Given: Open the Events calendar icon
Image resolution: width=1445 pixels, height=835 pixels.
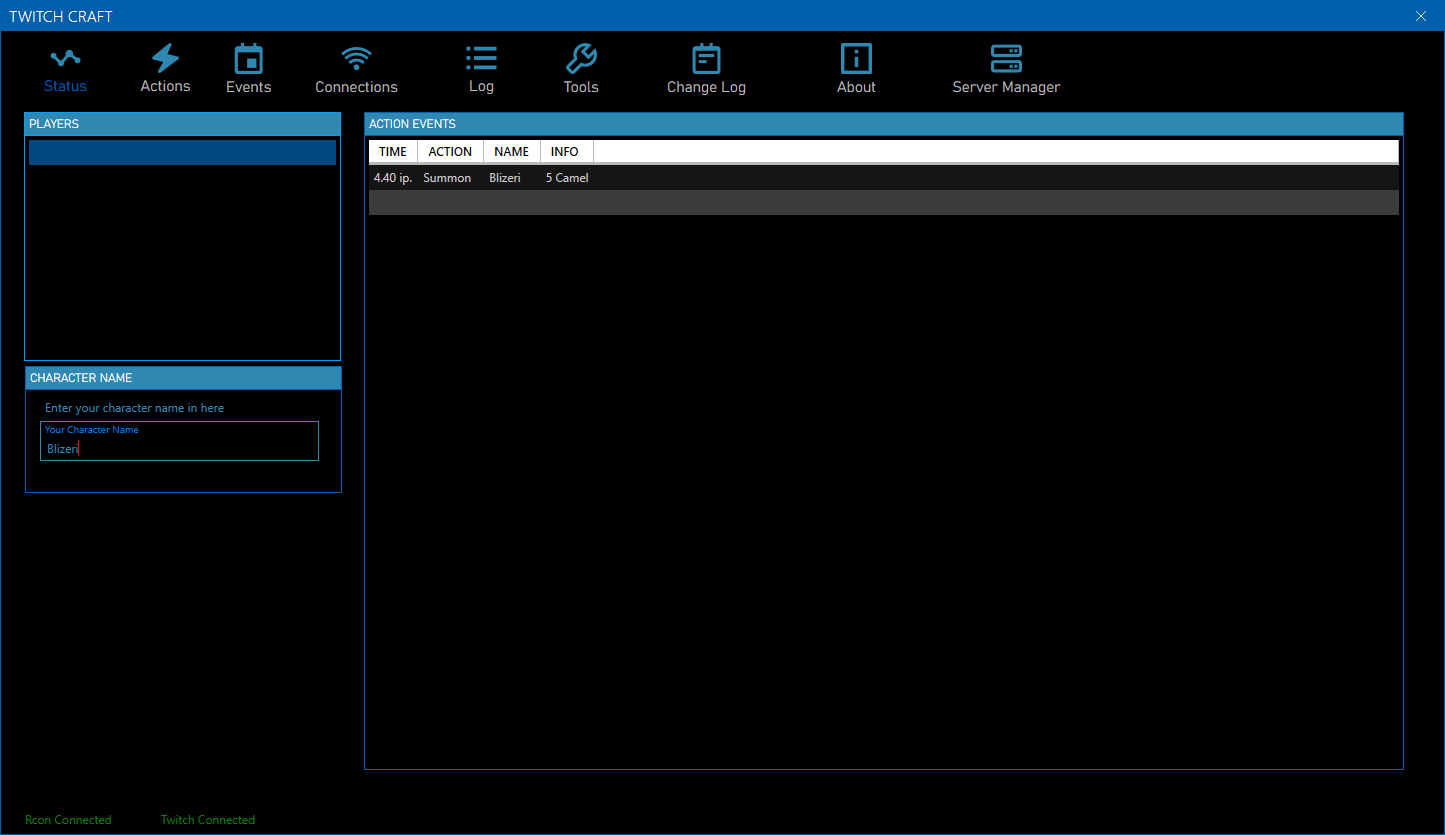Looking at the screenshot, I should pos(248,59).
